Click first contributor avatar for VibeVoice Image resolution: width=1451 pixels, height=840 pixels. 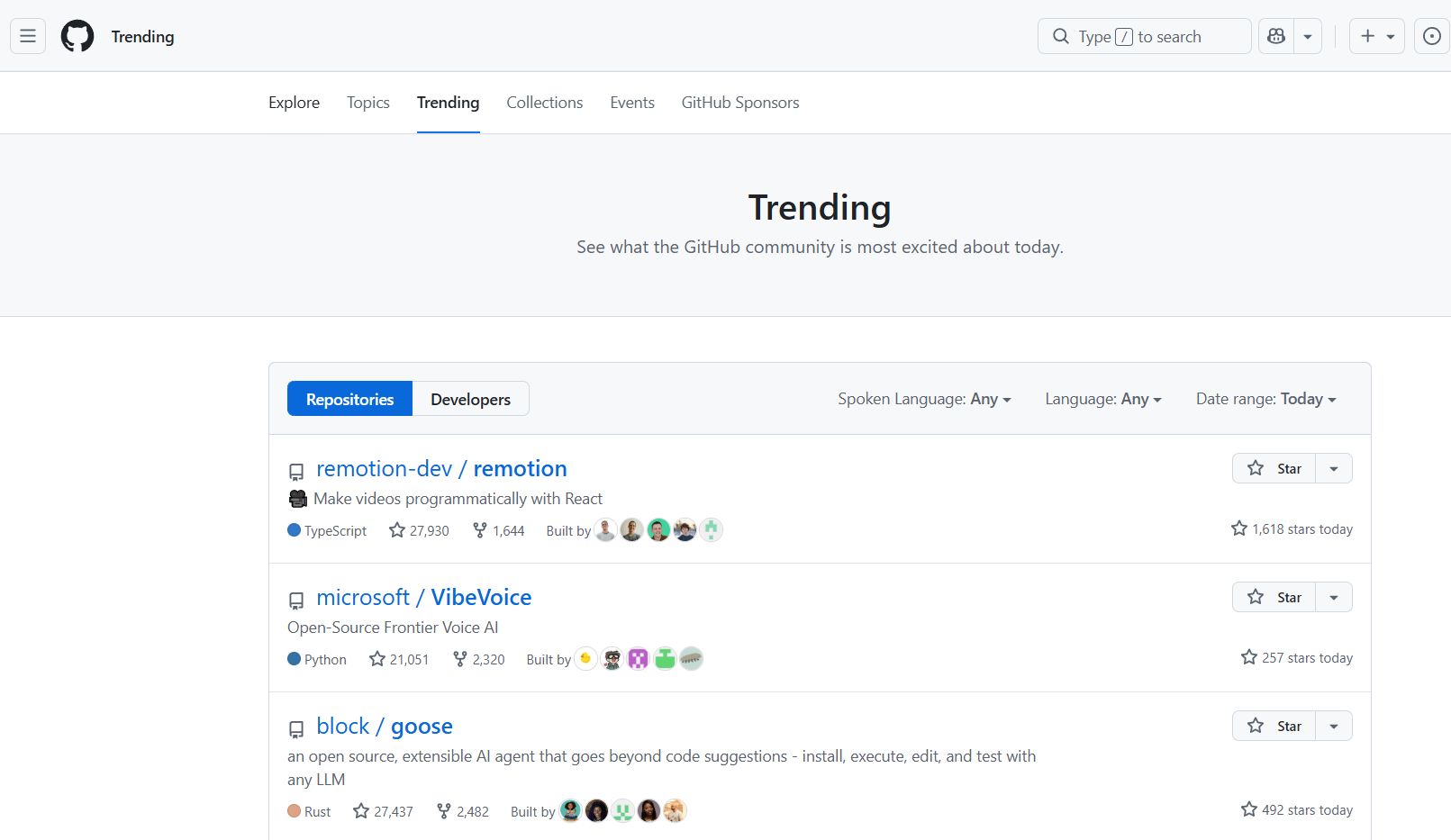pyautogui.click(x=585, y=659)
